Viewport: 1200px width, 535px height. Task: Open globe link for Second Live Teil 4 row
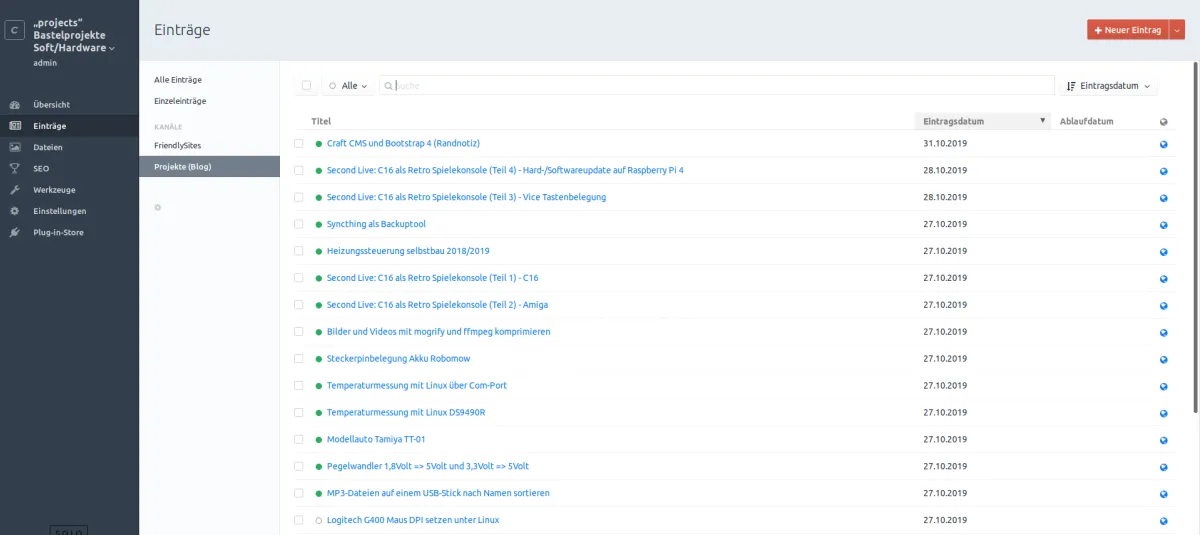[x=1164, y=170]
